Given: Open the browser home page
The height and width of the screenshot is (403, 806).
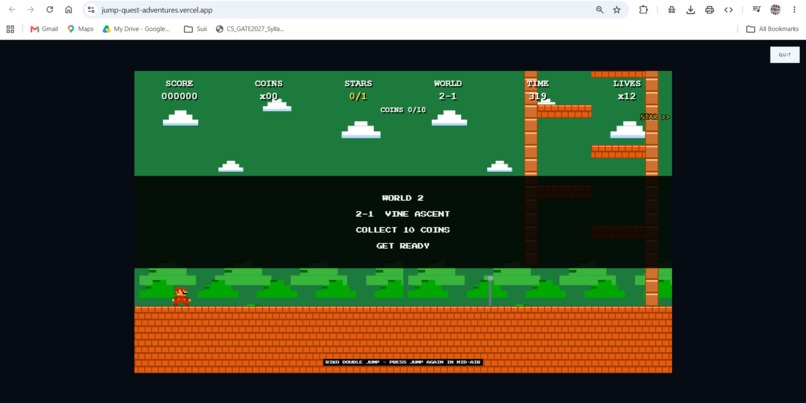Looking at the screenshot, I should click(x=68, y=10).
